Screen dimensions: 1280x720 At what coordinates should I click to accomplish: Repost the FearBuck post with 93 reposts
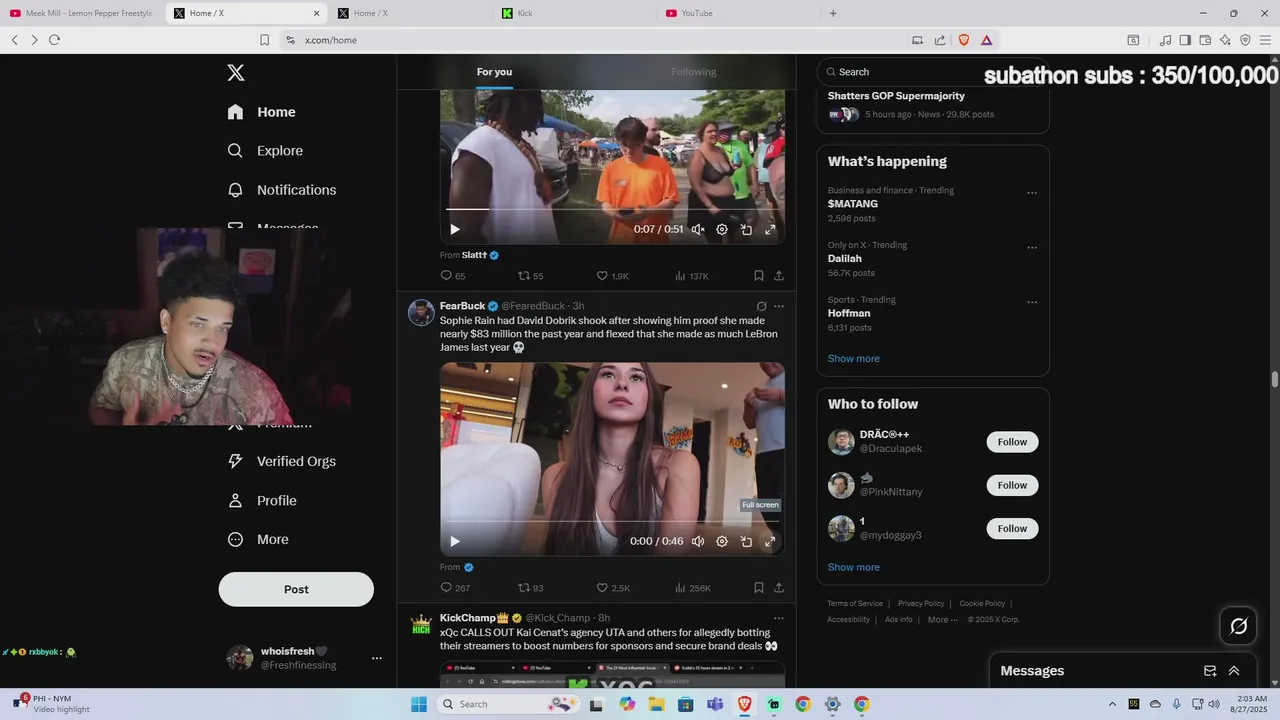click(530, 588)
